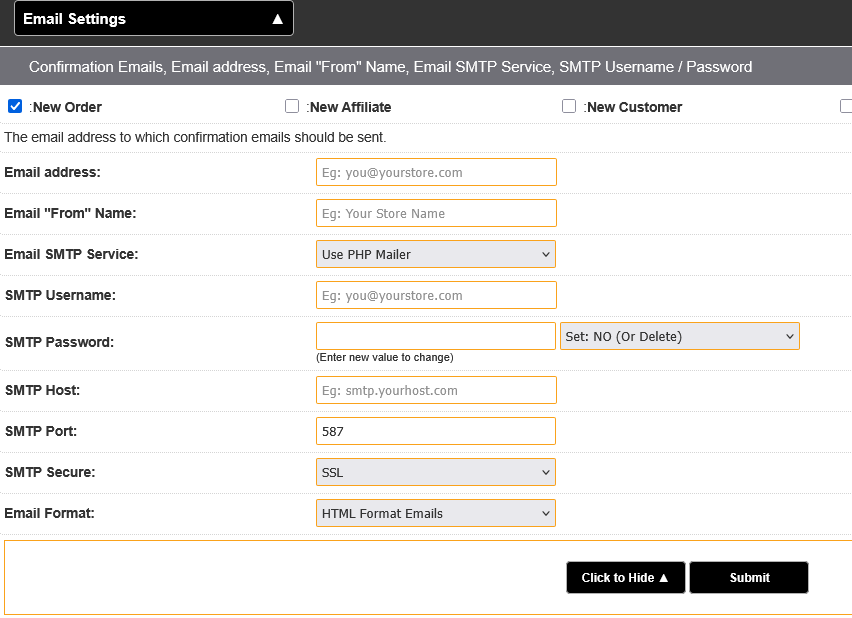Expand the SMTP Secure SSL dropdown
The image size is (852, 618).
(436, 472)
